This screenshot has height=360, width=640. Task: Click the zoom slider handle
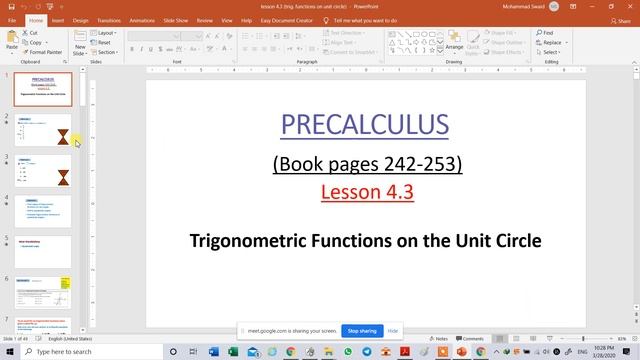click(x=583, y=339)
